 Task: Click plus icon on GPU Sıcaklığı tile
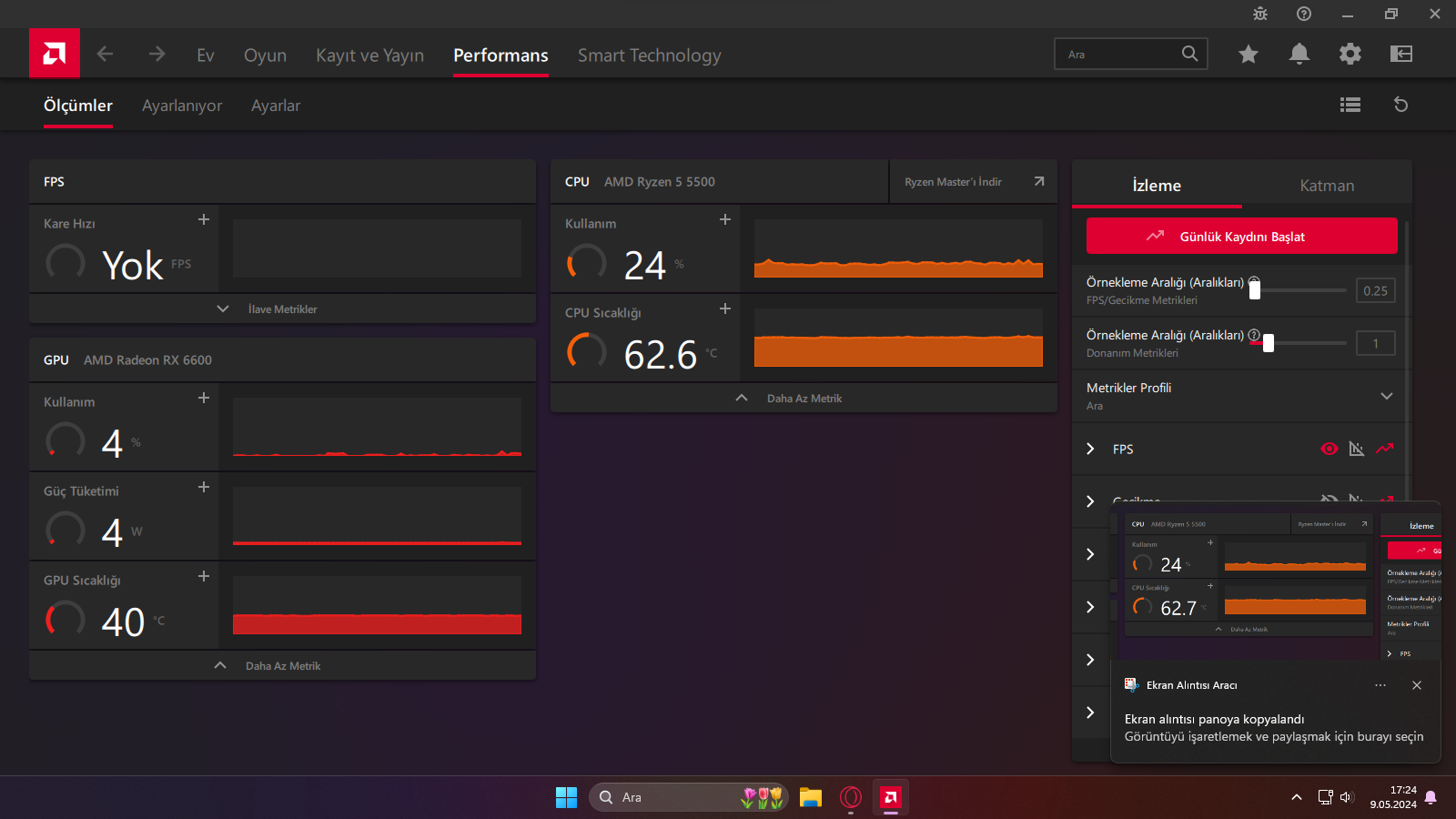204,576
